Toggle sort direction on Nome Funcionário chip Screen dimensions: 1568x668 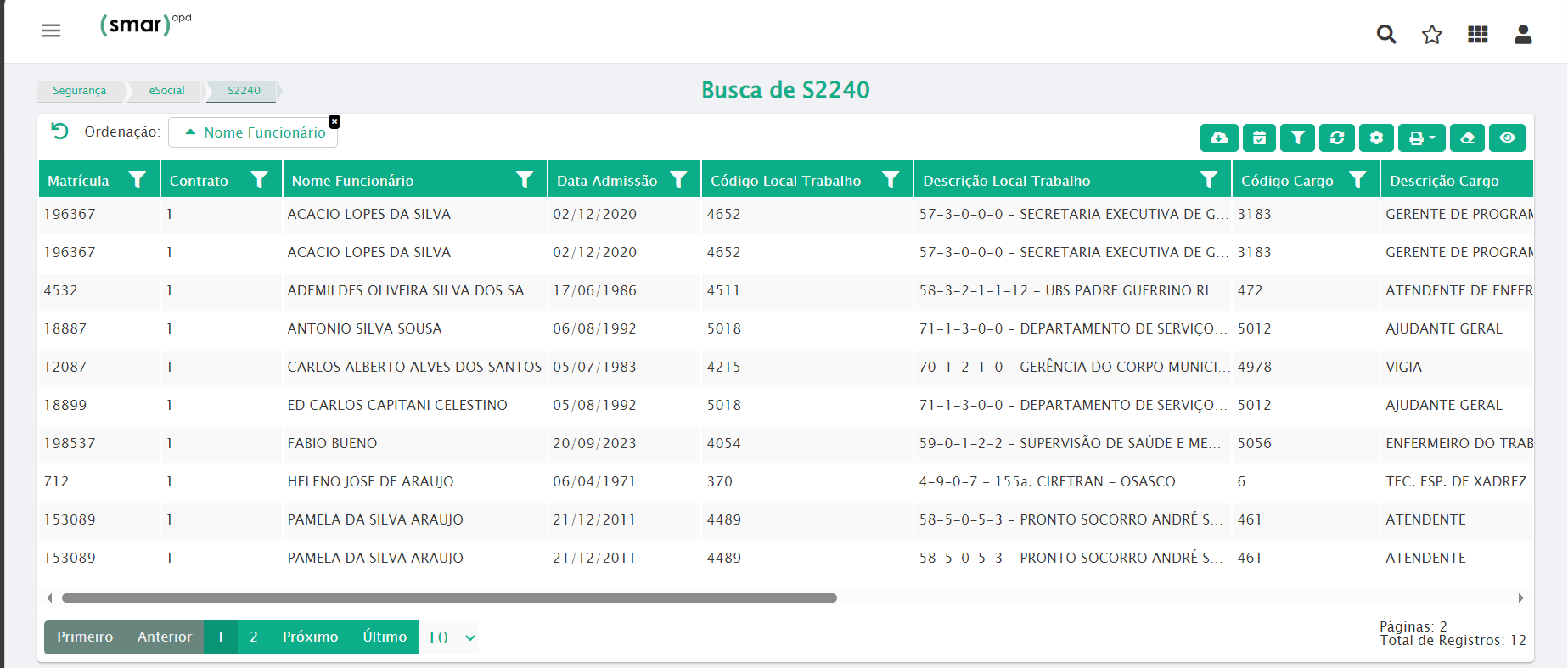click(x=191, y=132)
